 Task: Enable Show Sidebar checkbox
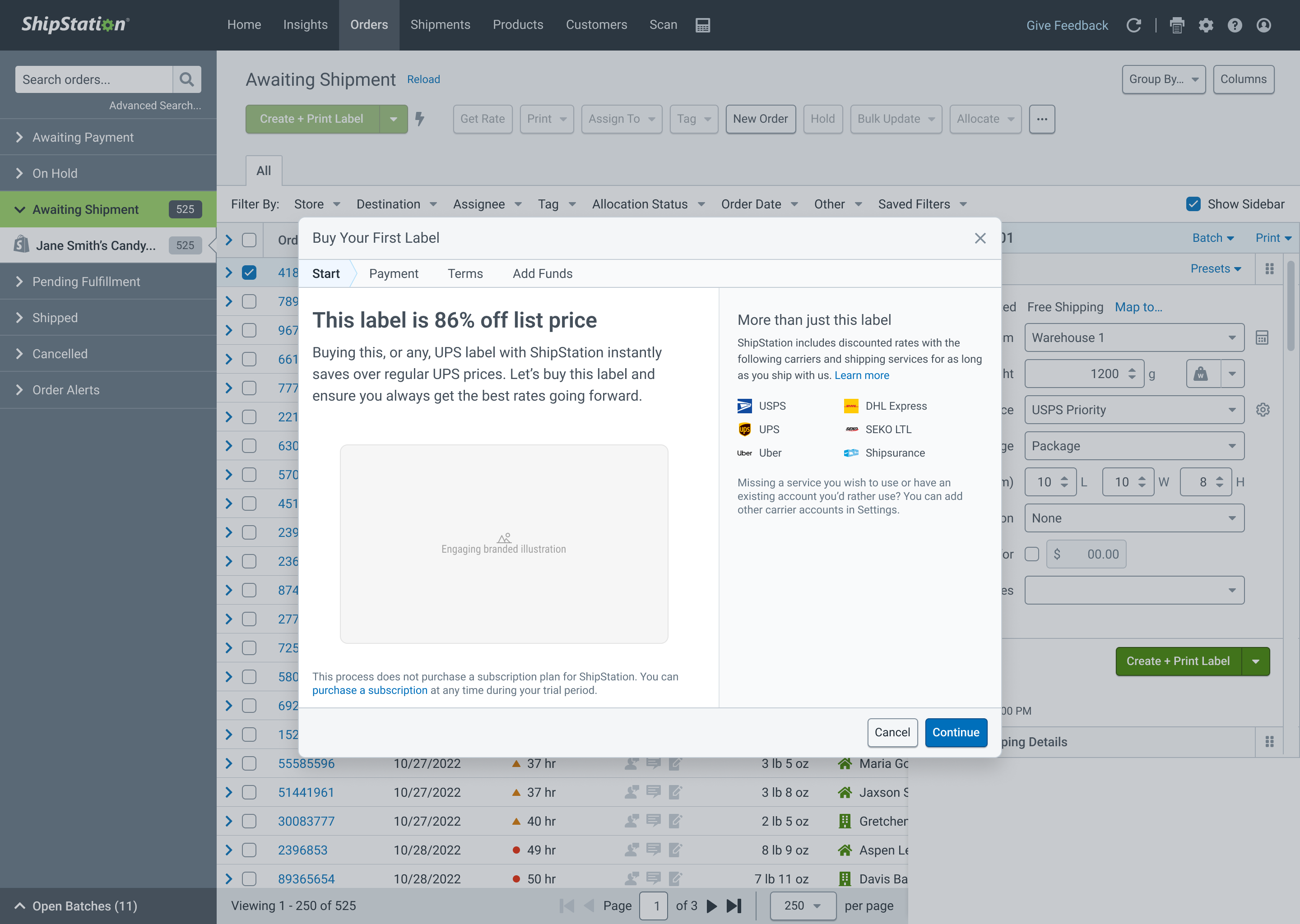(1193, 203)
